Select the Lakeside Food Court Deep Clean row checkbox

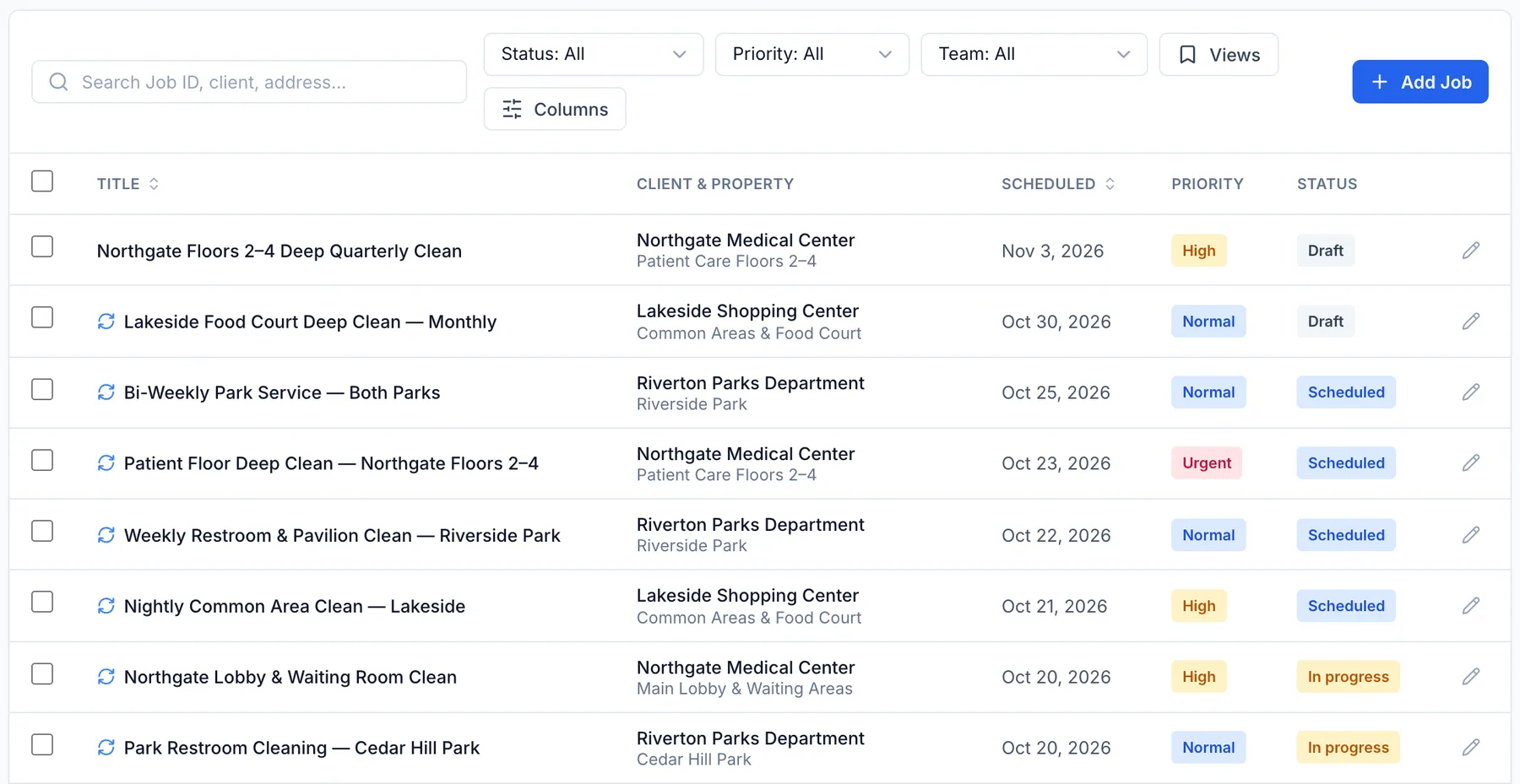pos(42,317)
